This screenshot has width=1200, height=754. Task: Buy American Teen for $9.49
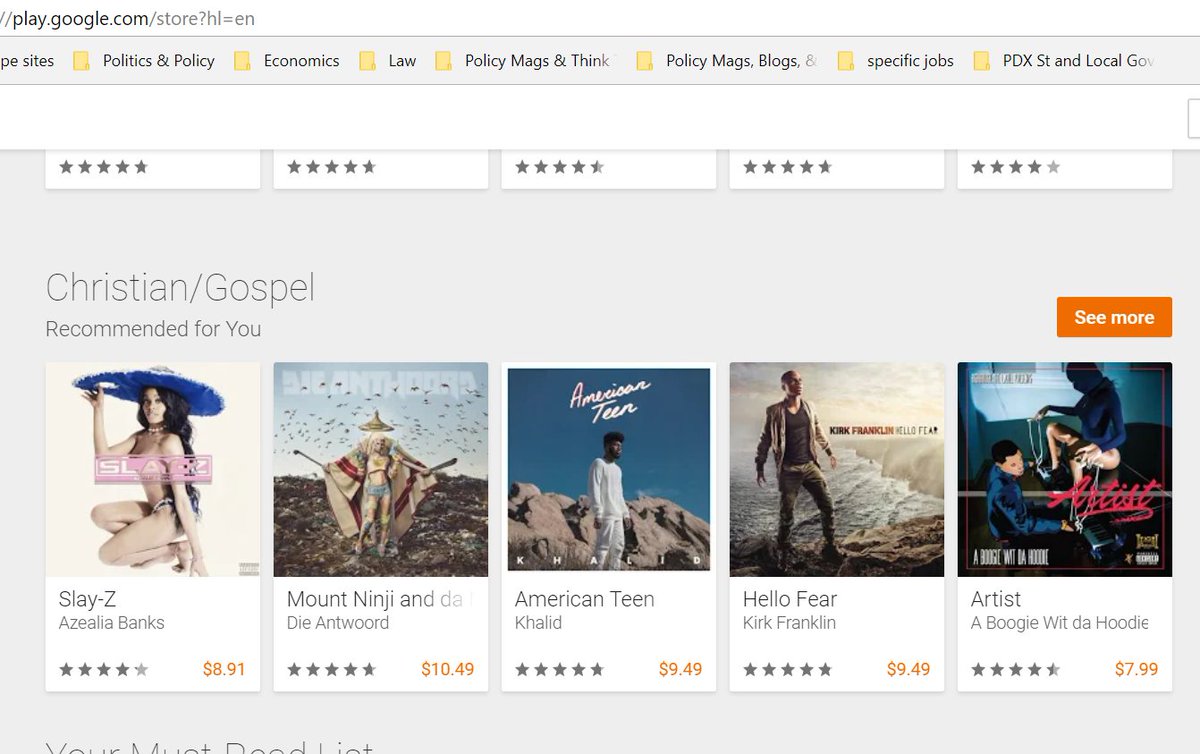click(680, 669)
